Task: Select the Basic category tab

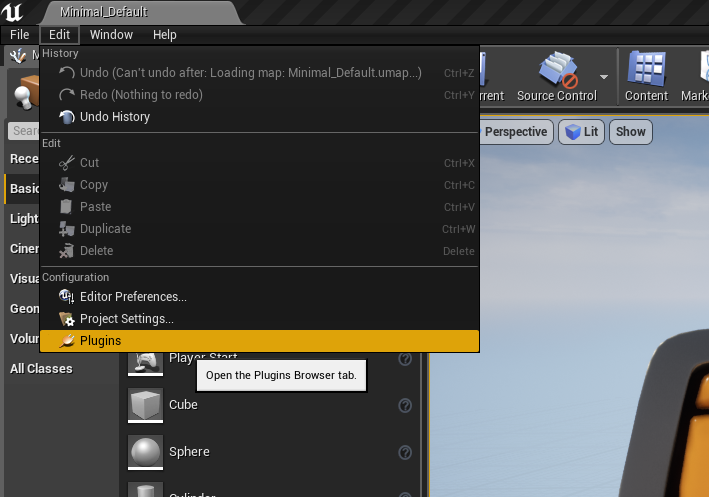Action: tap(23, 189)
